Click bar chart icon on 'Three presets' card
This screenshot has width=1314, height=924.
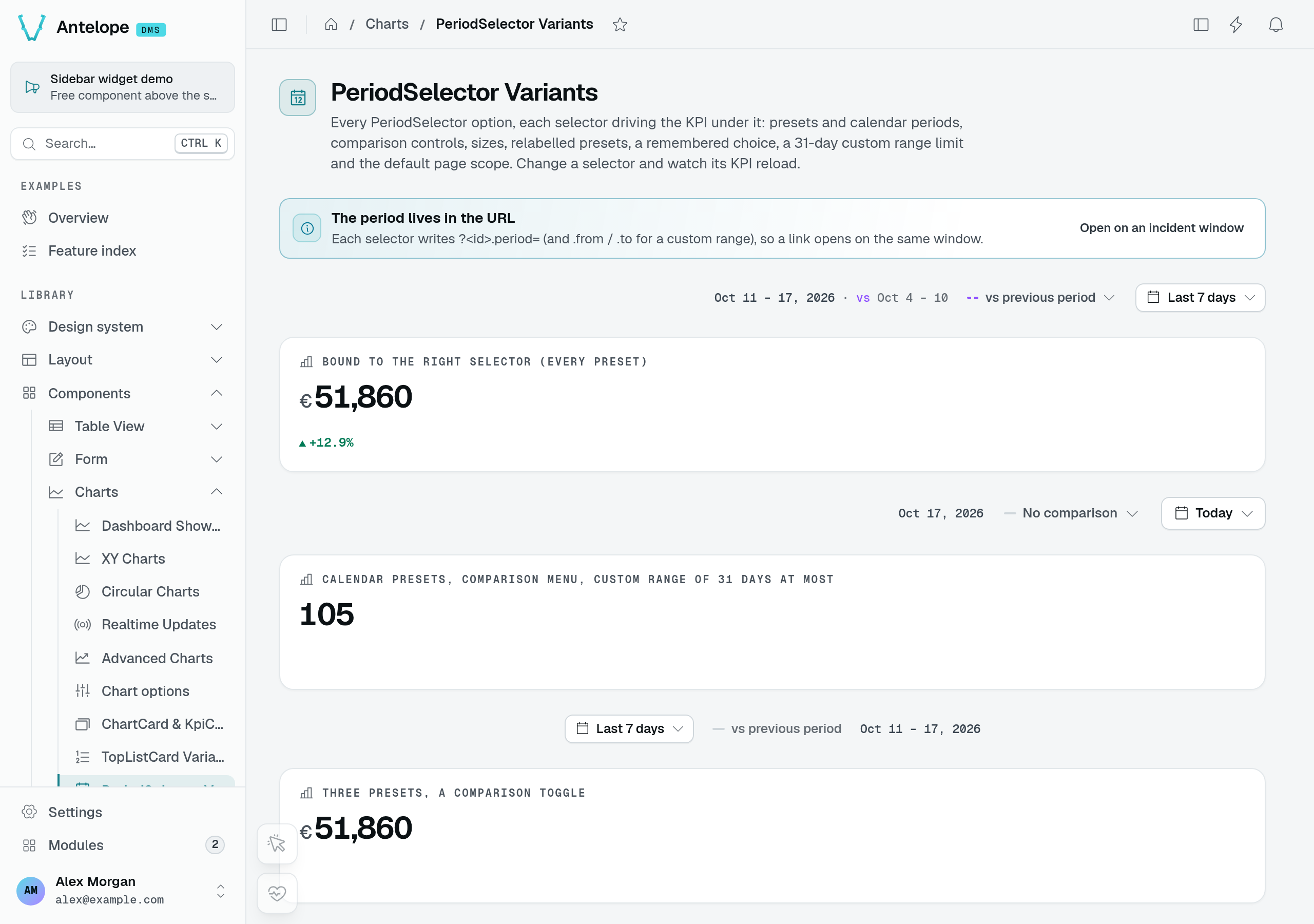(x=307, y=793)
